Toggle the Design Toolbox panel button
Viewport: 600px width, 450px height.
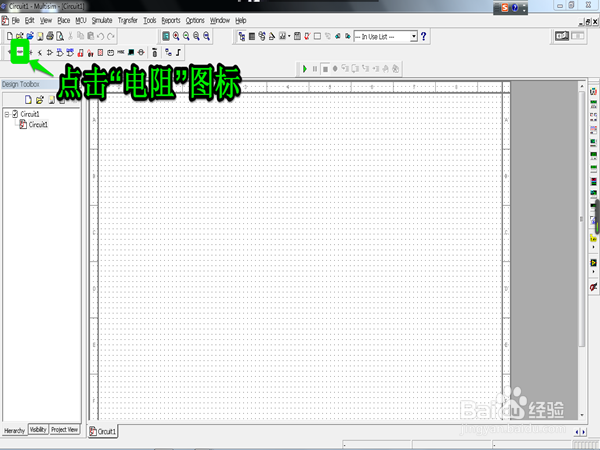242,36
